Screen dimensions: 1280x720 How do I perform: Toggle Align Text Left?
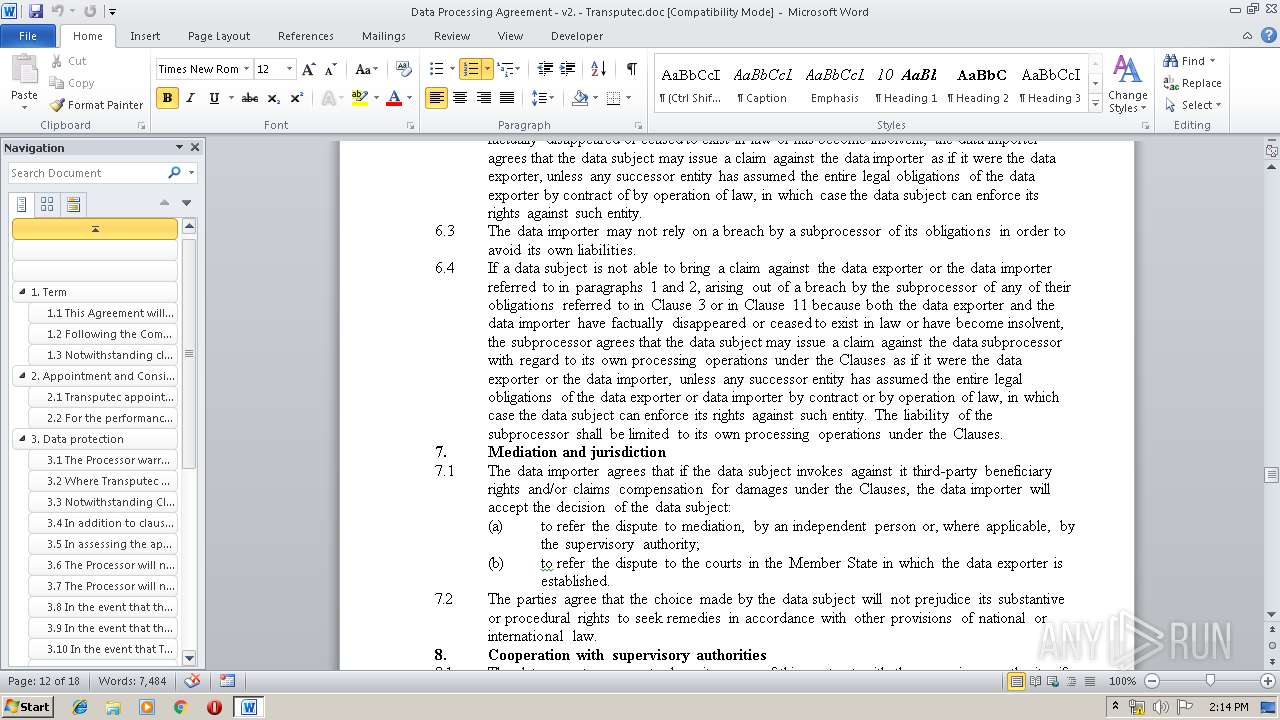[x=436, y=98]
